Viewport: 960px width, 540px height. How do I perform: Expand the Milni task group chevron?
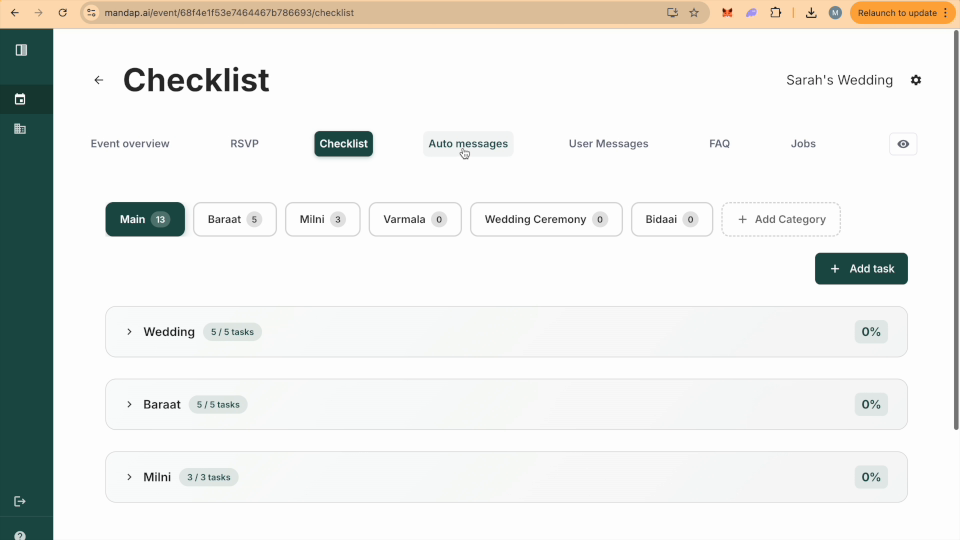(x=129, y=477)
